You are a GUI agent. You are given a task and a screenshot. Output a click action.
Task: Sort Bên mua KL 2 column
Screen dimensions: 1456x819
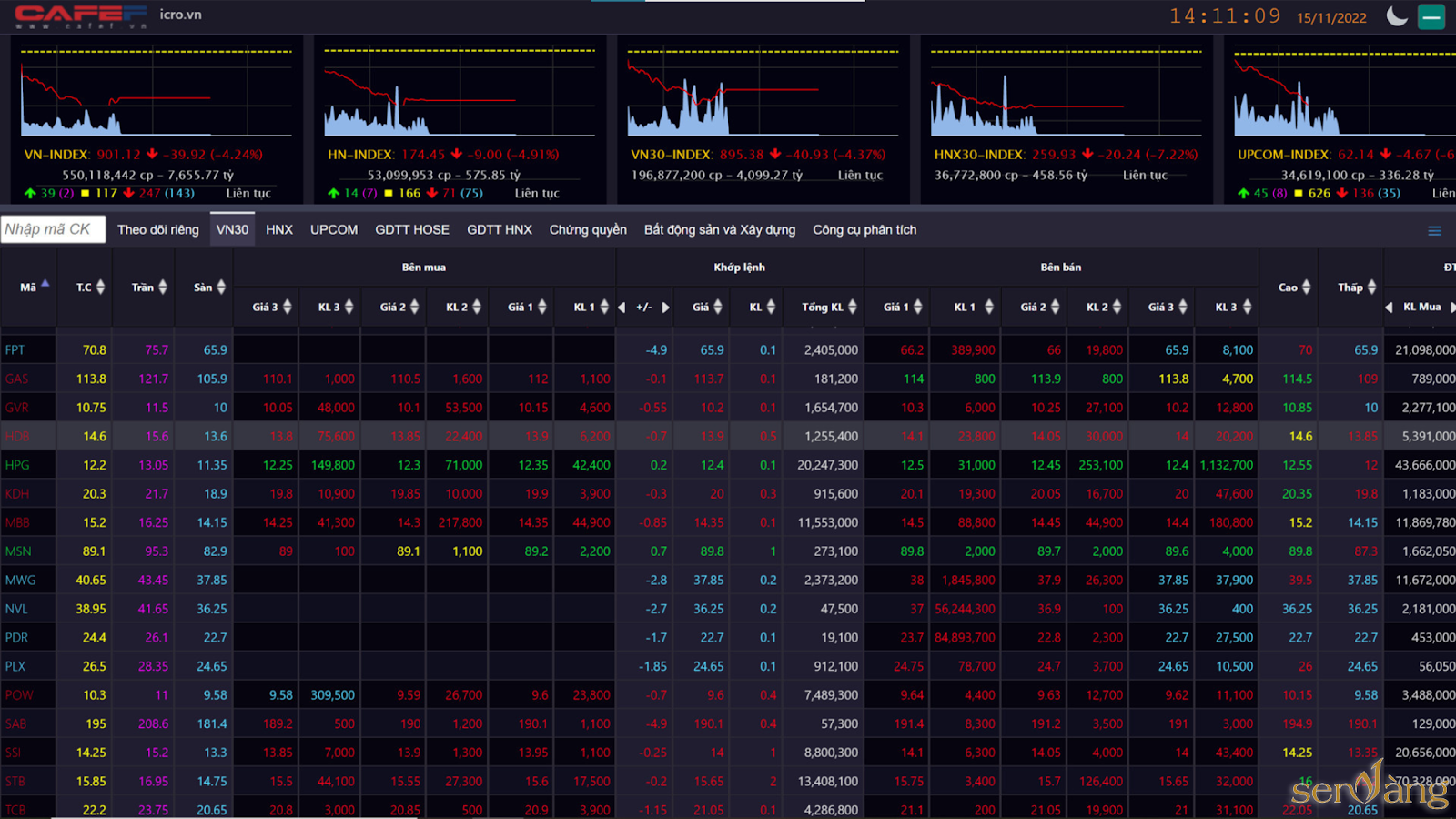(x=476, y=307)
